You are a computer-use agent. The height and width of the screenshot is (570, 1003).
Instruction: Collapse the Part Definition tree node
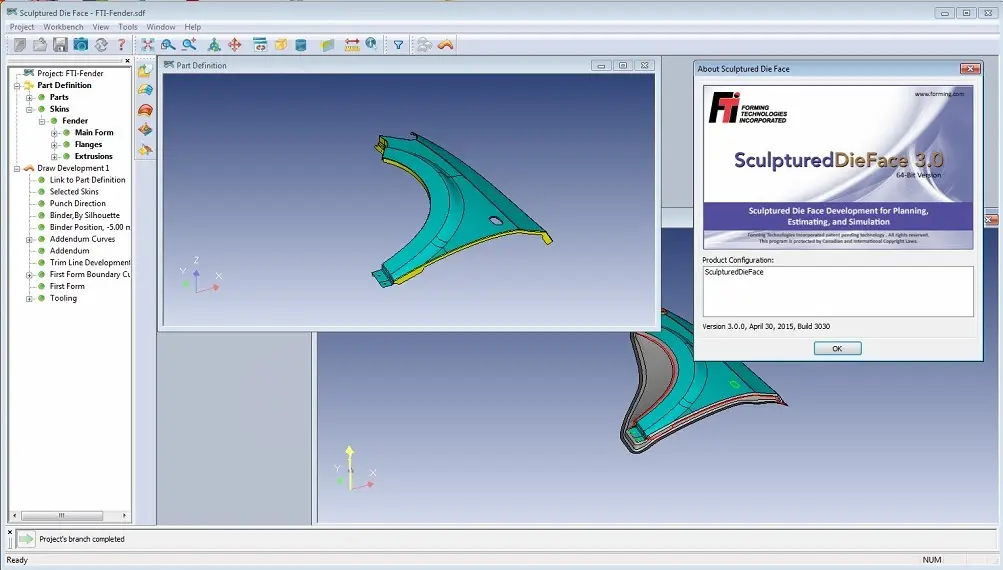tap(17, 85)
